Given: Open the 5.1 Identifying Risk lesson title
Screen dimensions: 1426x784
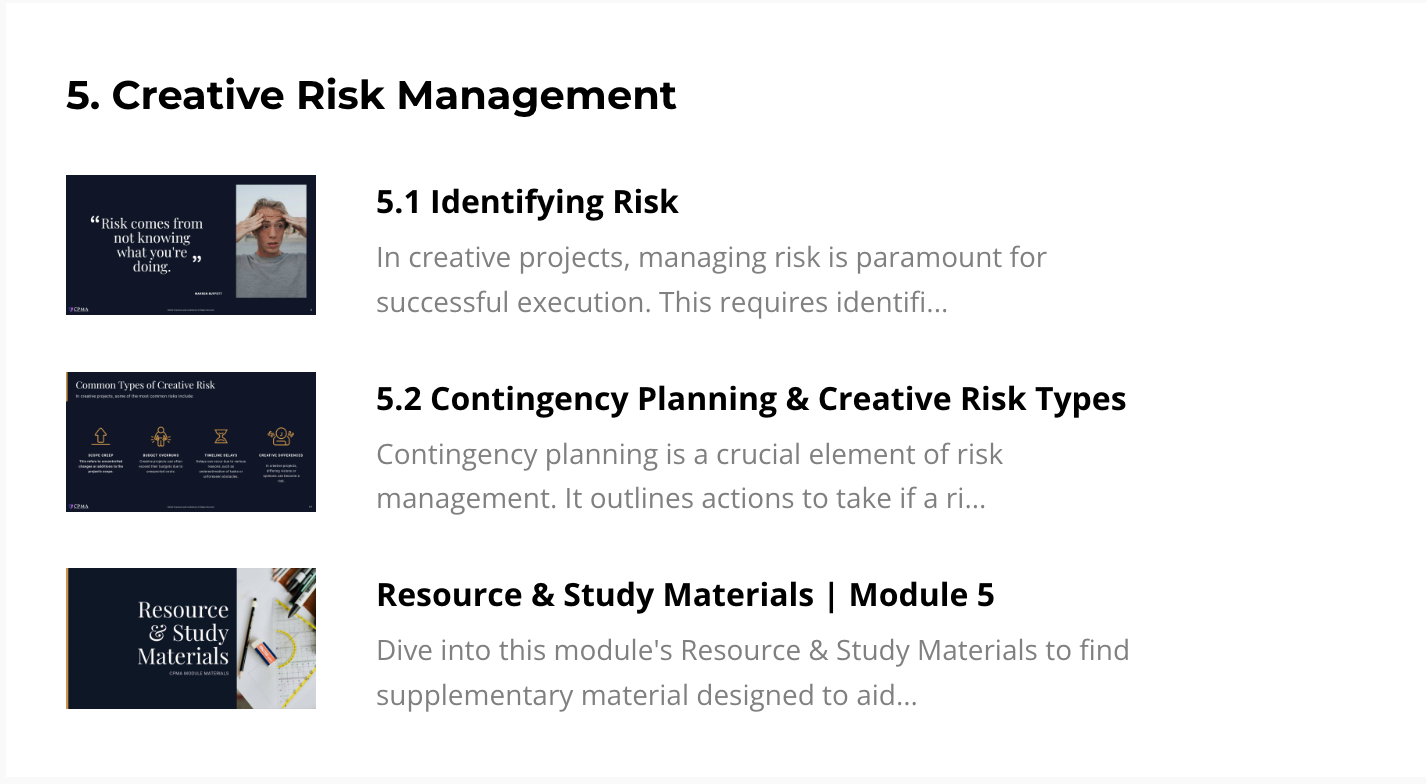Looking at the screenshot, I should point(527,202).
